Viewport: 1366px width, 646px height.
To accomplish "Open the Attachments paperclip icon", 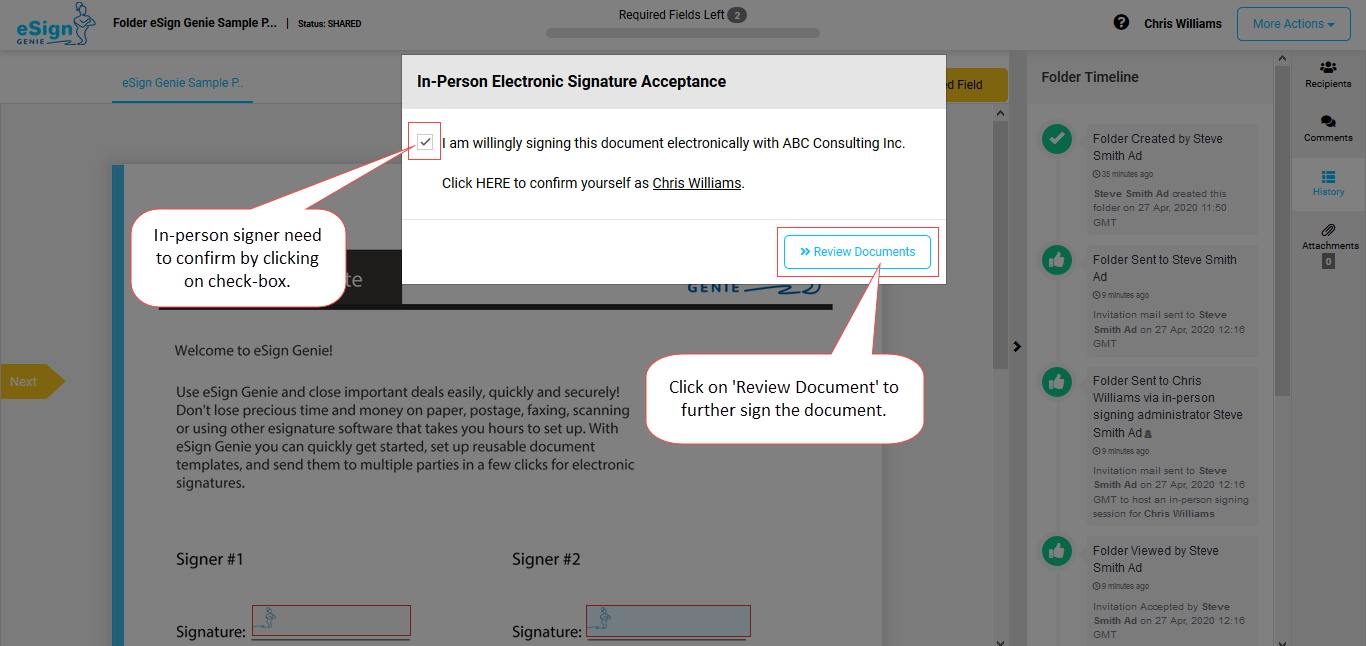I will click(x=1328, y=230).
